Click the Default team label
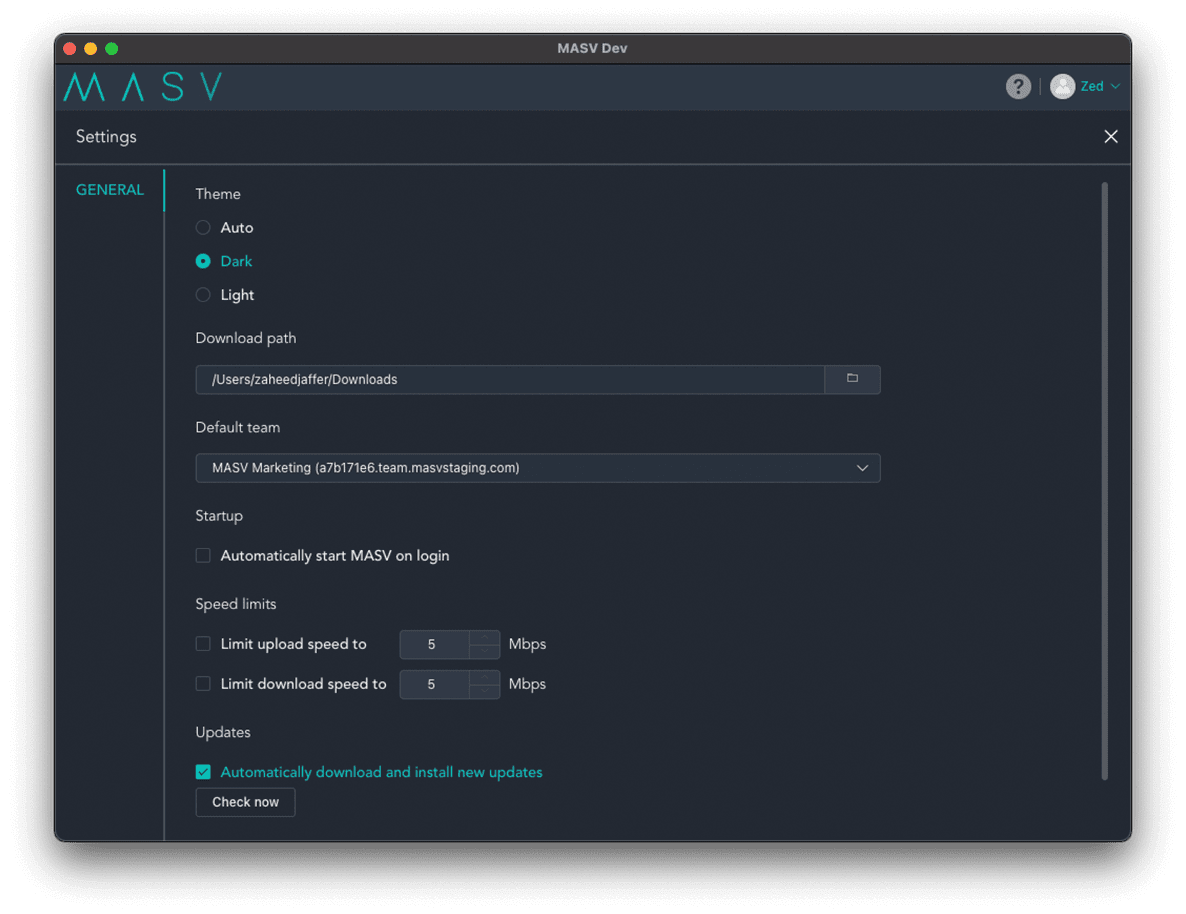This screenshot has width=1186, height=914. click(x=238, y=427)
